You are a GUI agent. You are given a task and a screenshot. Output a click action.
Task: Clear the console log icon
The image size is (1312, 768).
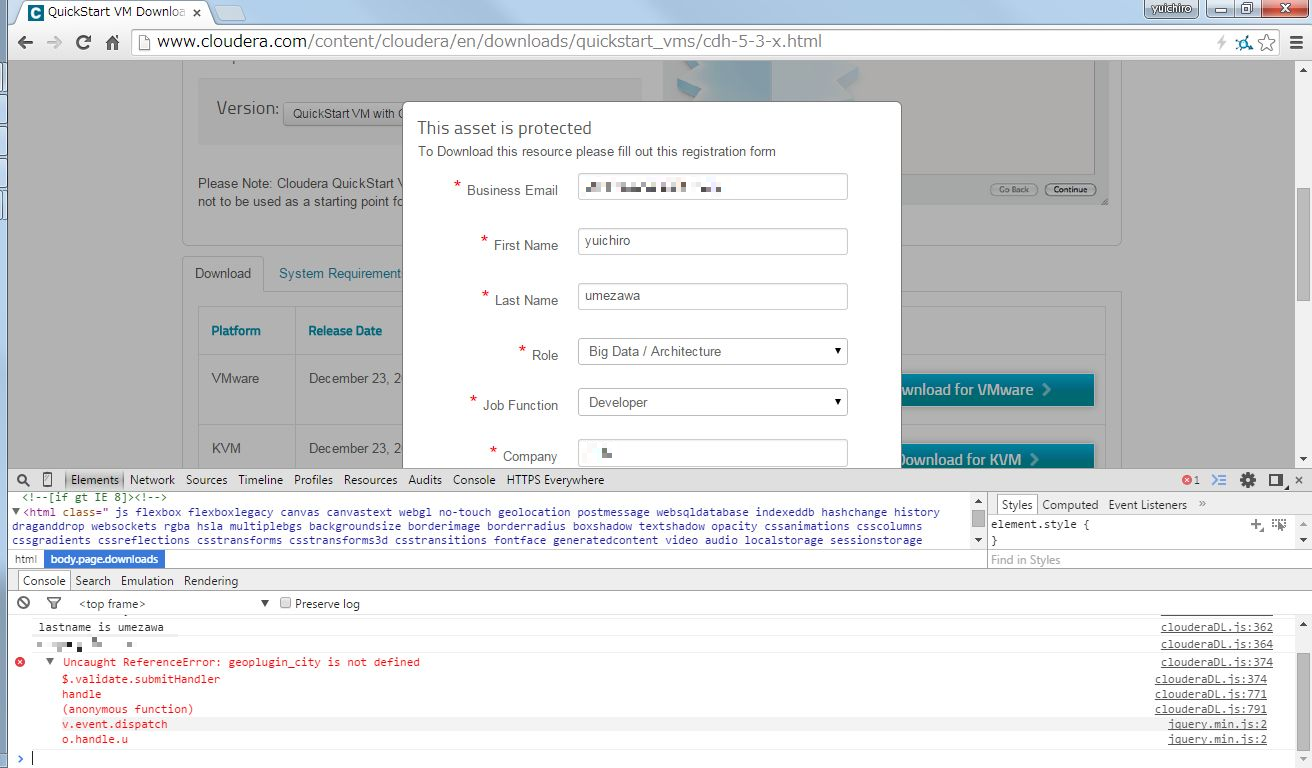click(x=24, y=603)
